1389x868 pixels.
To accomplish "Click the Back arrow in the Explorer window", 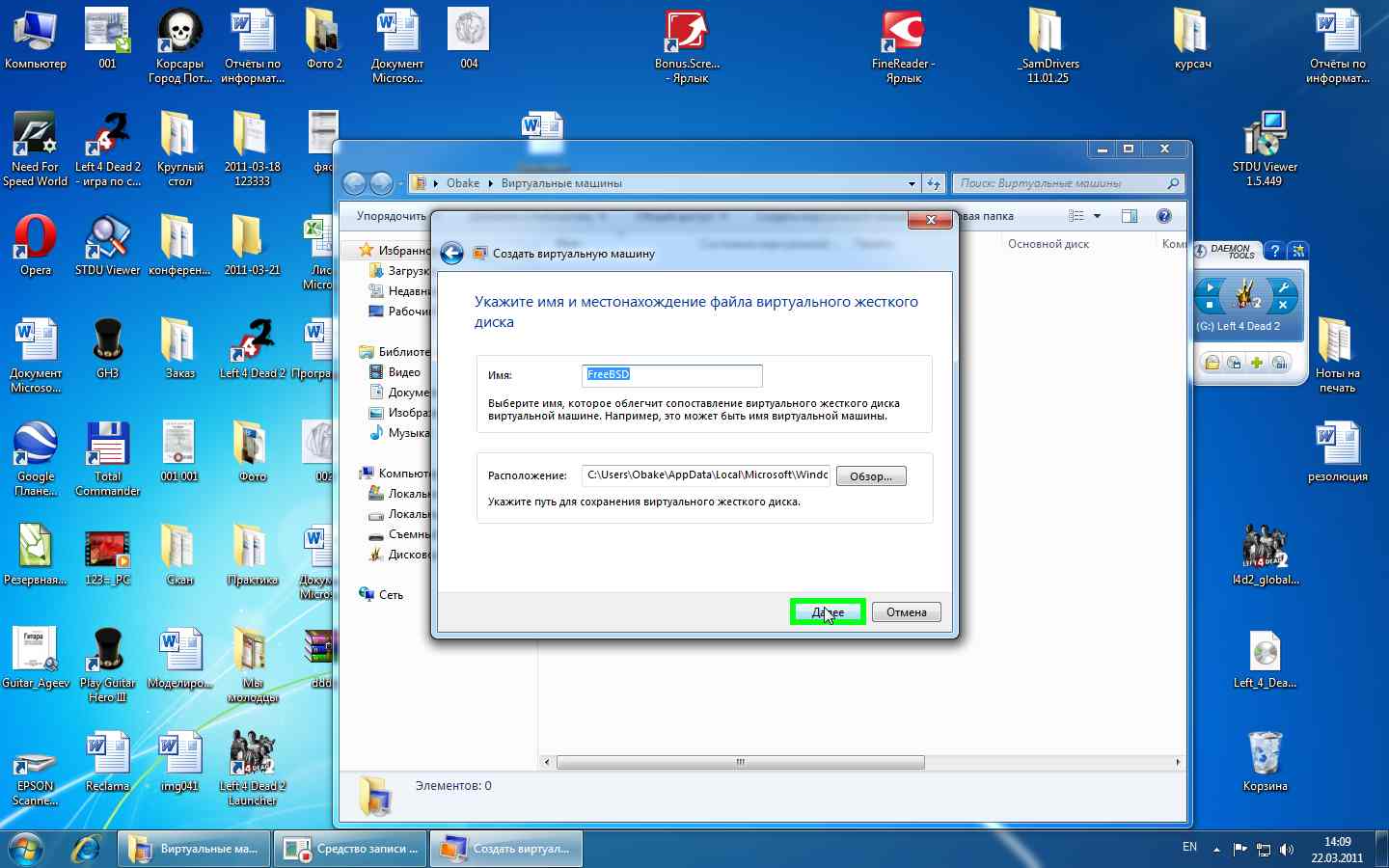I will click(x=355, y=183).
